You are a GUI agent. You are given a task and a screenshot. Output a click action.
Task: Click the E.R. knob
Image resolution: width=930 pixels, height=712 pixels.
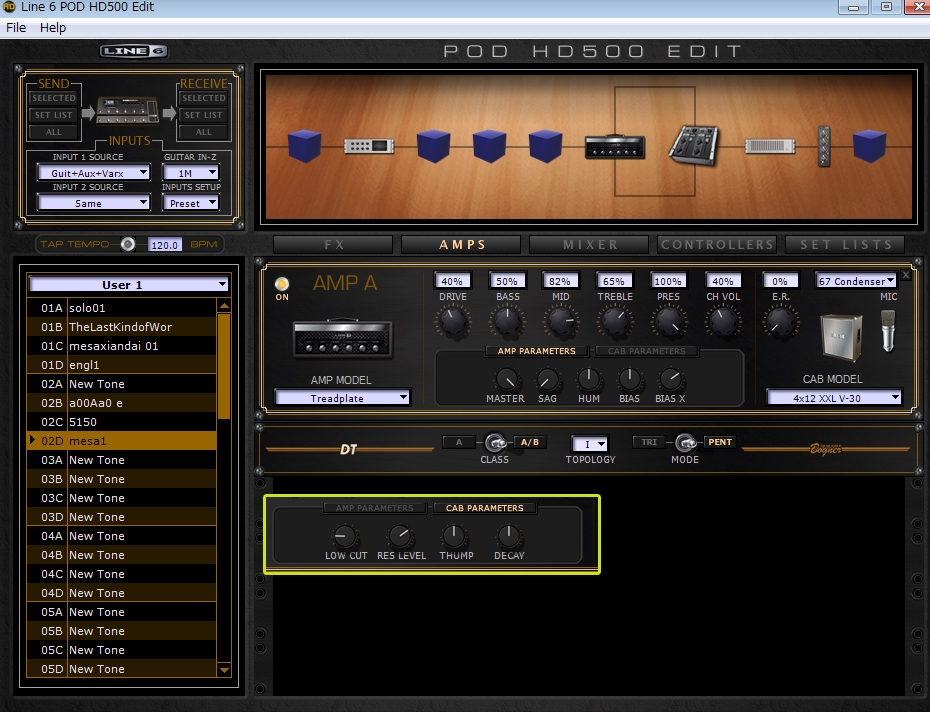click(x=781, y=322)
